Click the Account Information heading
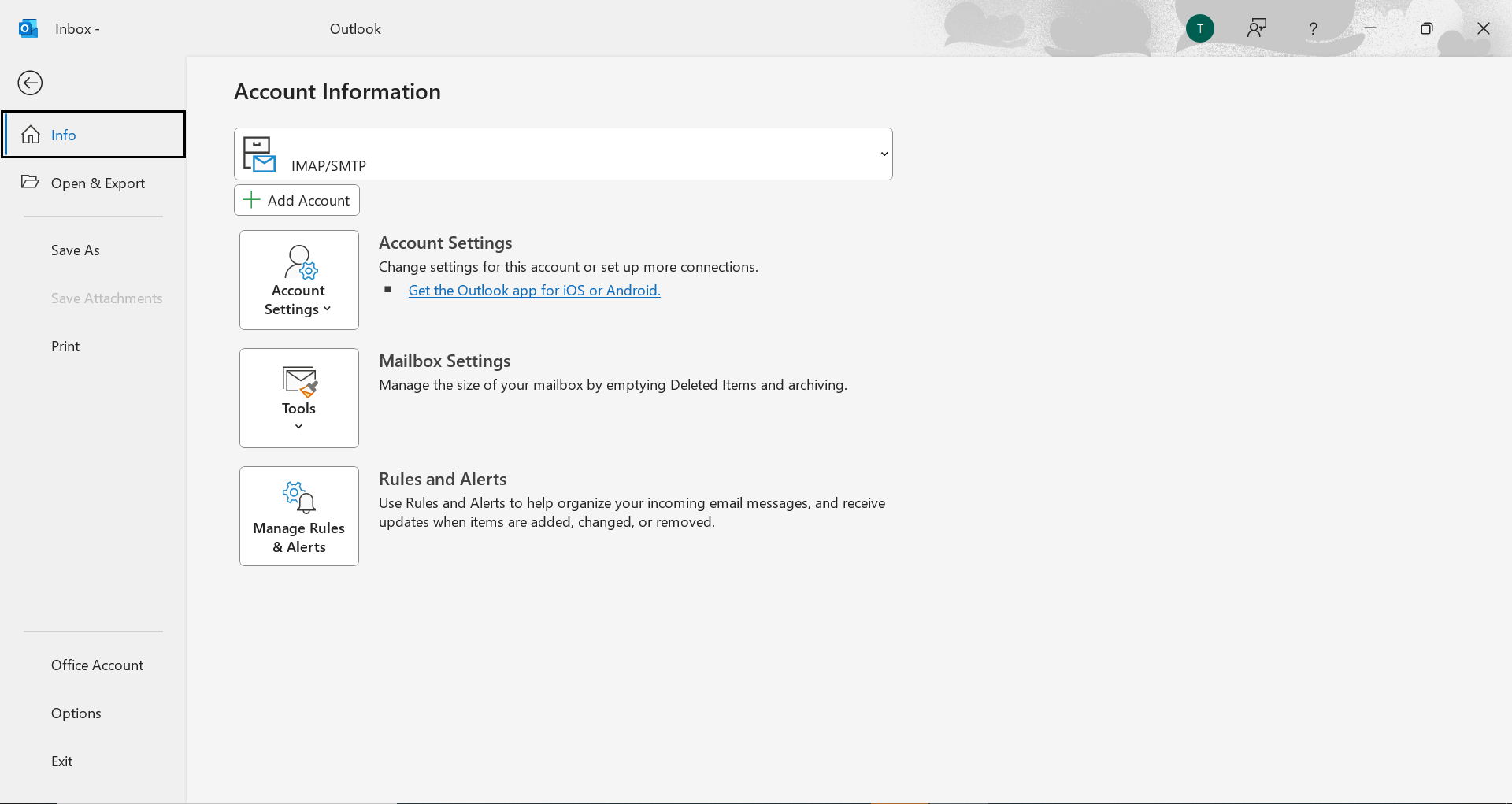Viewport: 1512px width, 804px height. [337, 91]
